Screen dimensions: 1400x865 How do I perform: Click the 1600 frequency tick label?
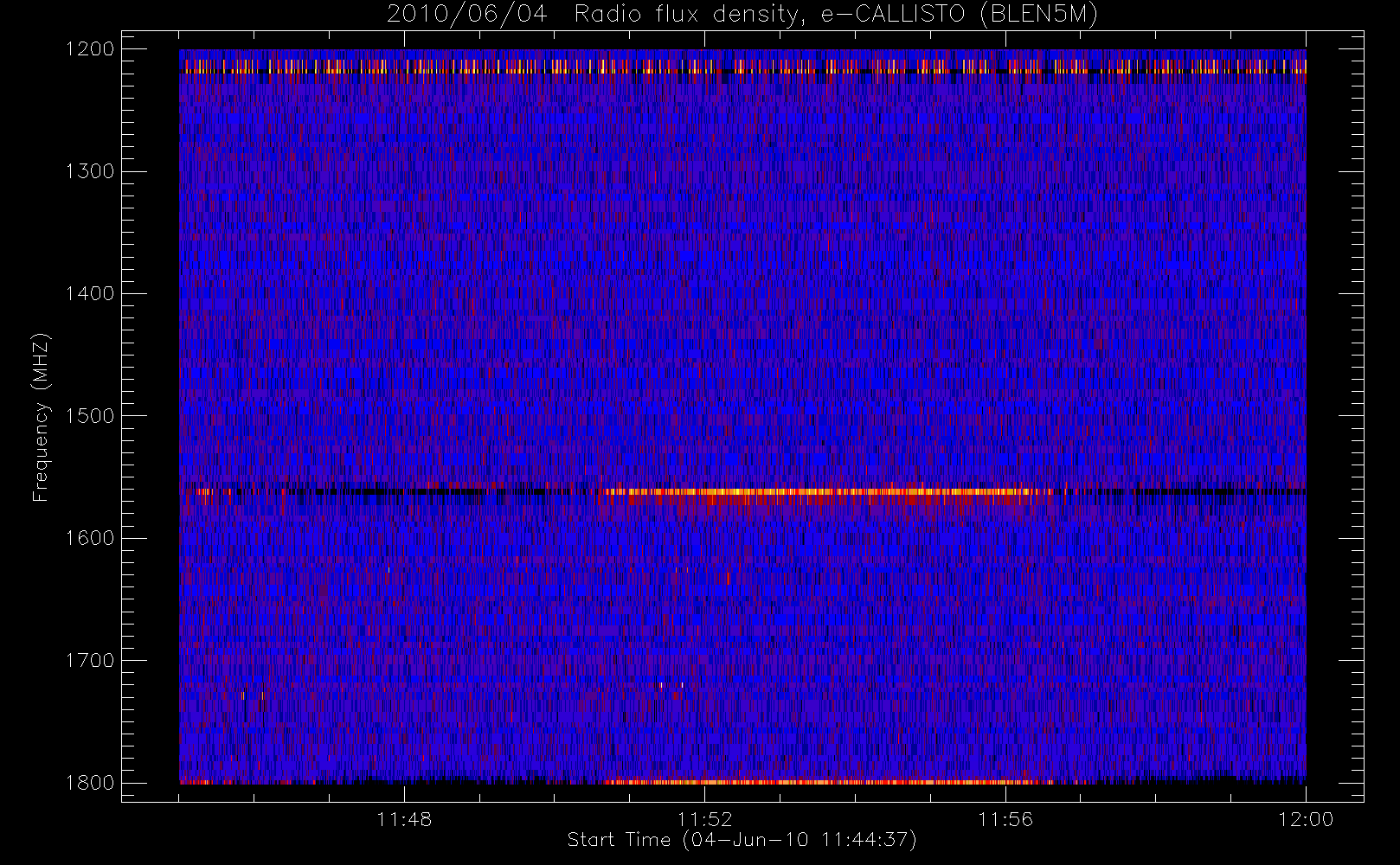90,538
